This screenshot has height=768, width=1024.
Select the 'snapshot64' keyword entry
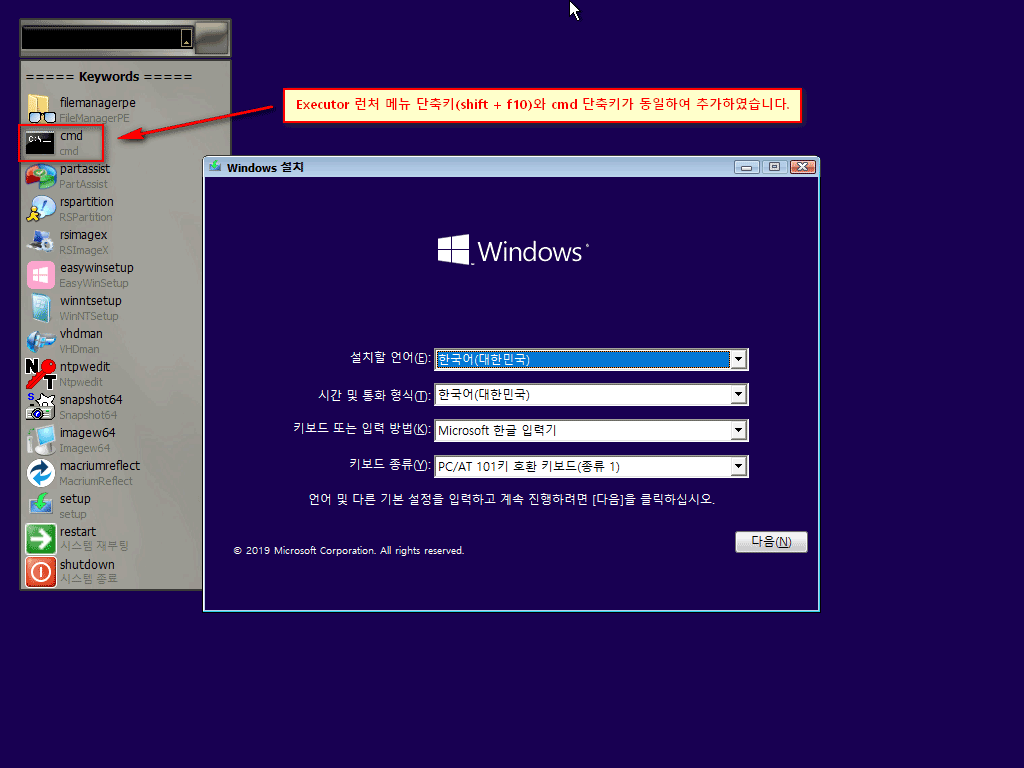click(91, 400)
